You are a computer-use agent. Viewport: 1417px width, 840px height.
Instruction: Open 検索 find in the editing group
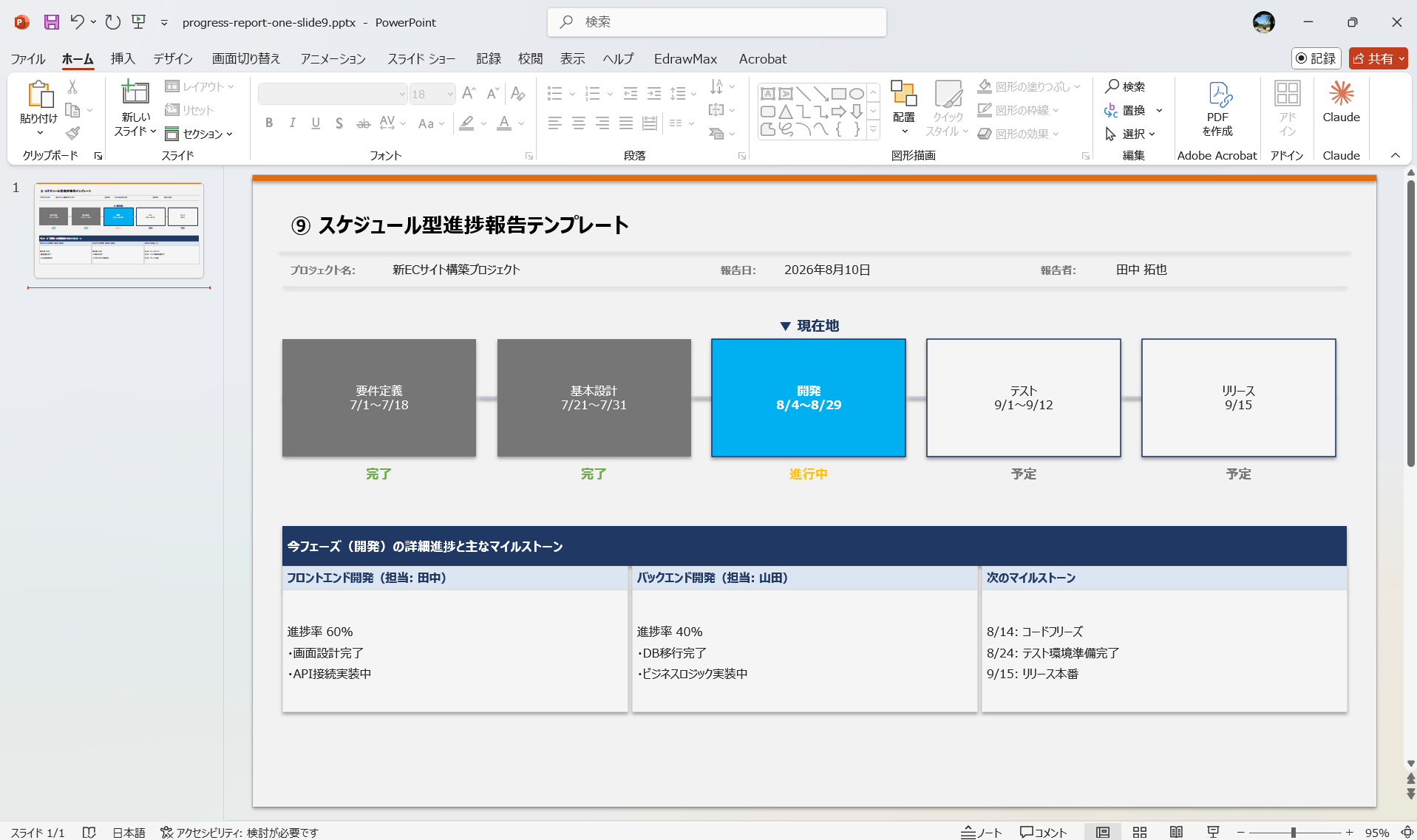coord(1125,86)
